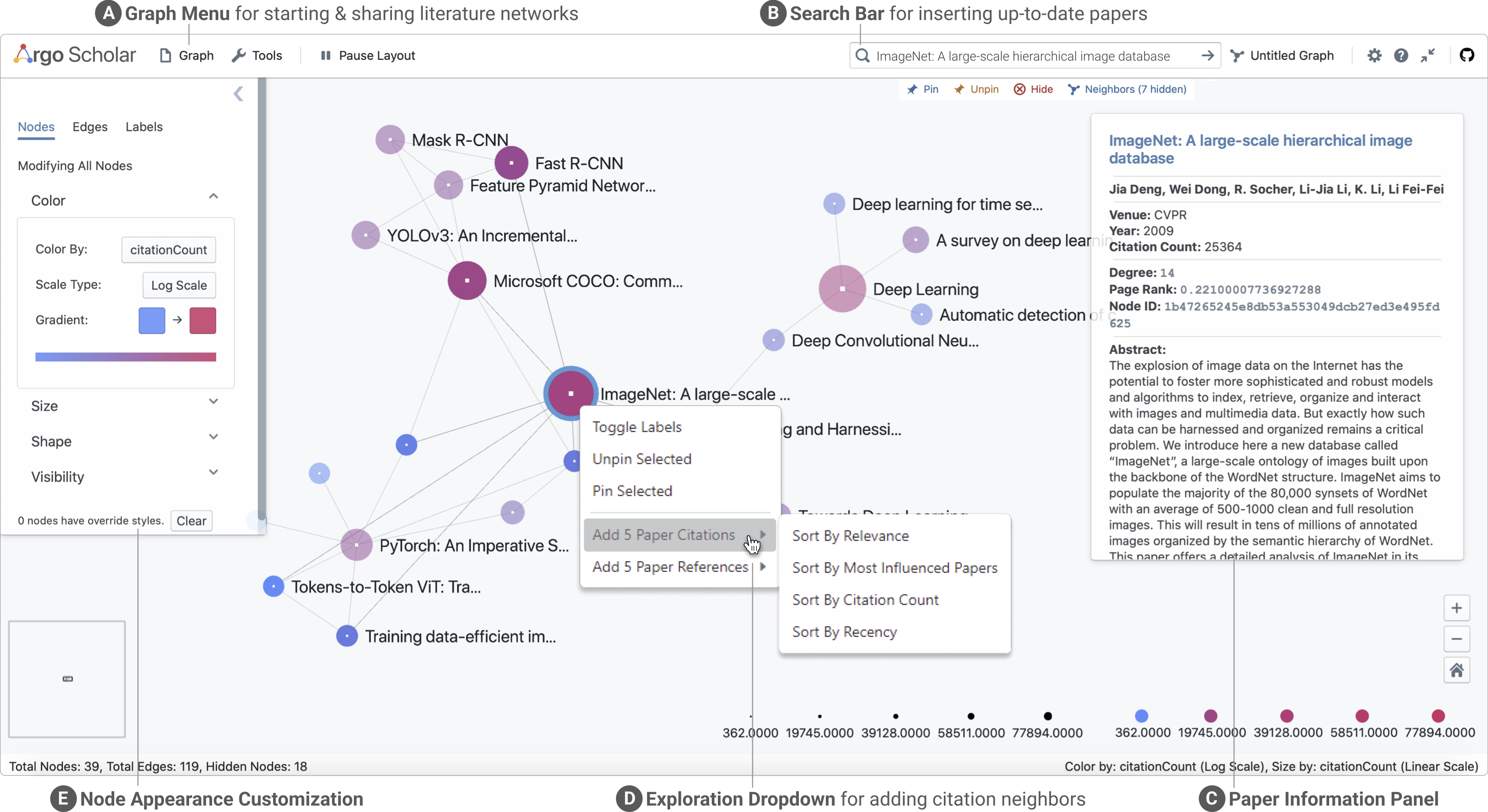Open the Color By citationCount dropdown

[x=168, y=249]
